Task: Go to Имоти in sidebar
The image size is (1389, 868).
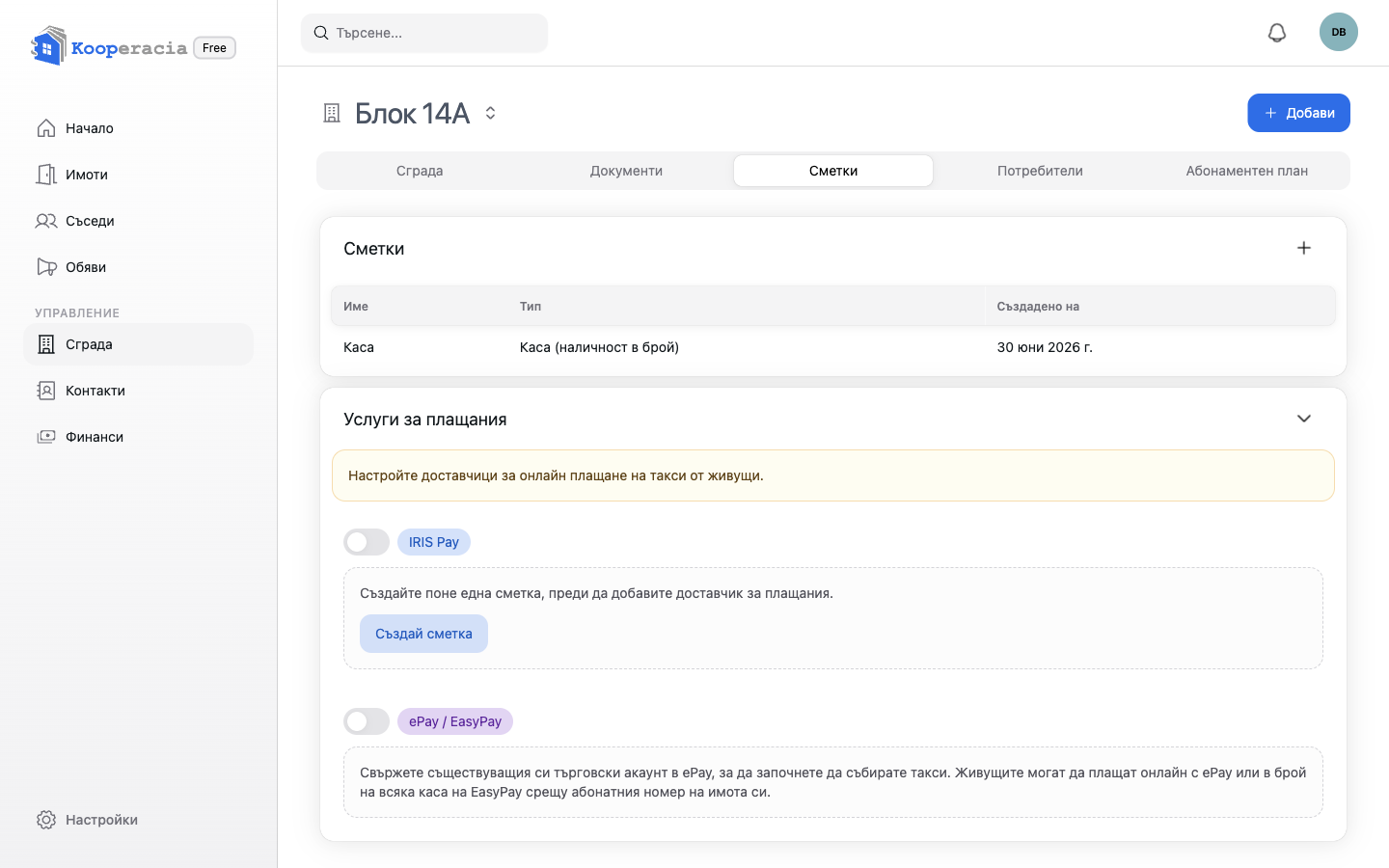Action: pyautogui.click(x=138, y=175)
